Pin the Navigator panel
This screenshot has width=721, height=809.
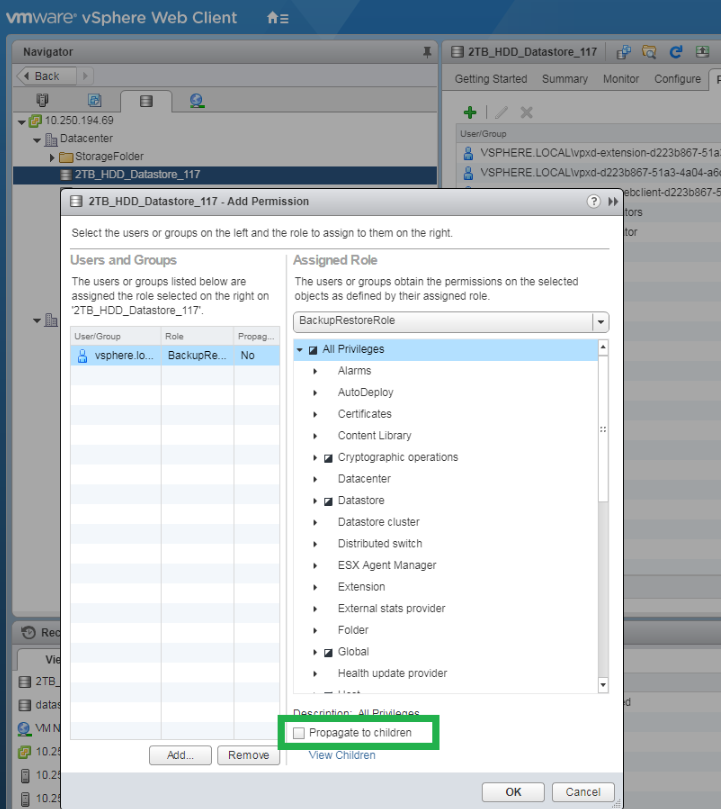(x=427, y=51)
